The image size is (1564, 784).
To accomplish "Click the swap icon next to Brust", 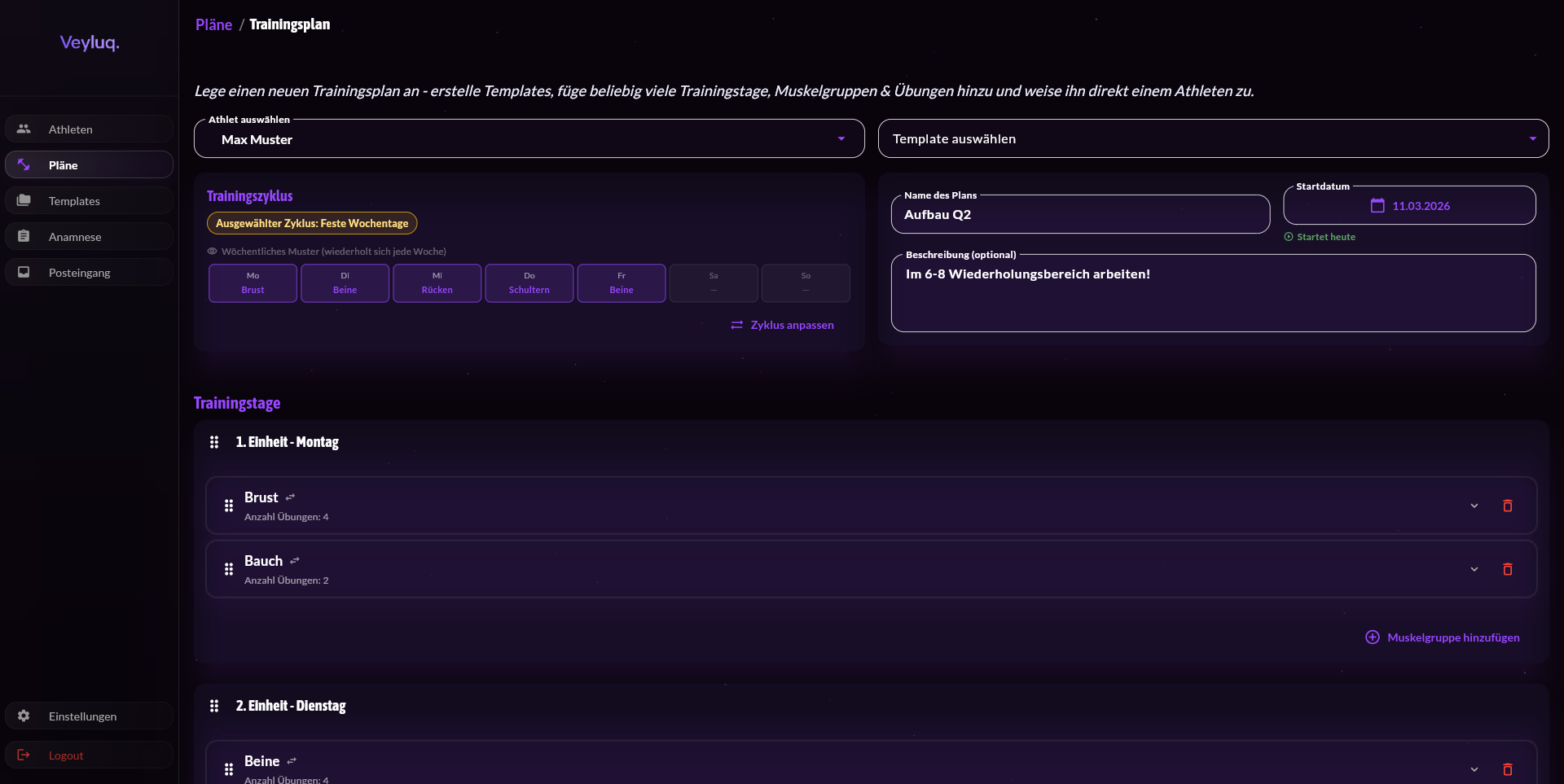I will [x=290, y=497].
